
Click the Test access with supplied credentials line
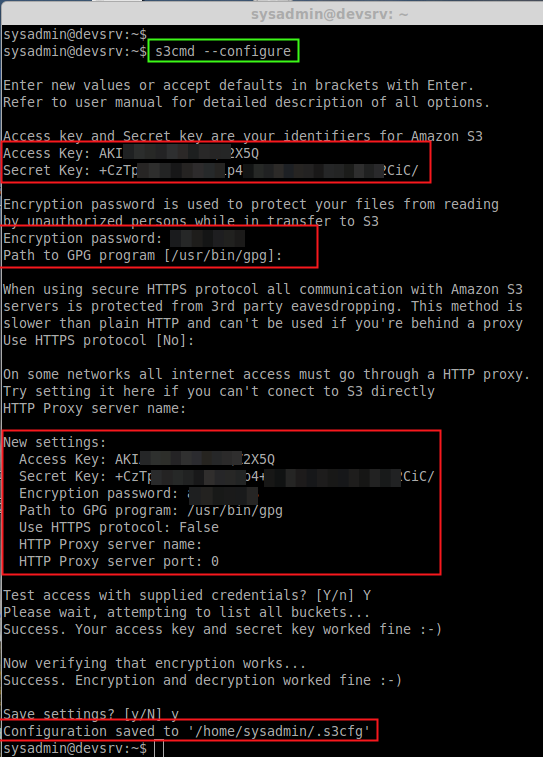(x=187, y=595)
